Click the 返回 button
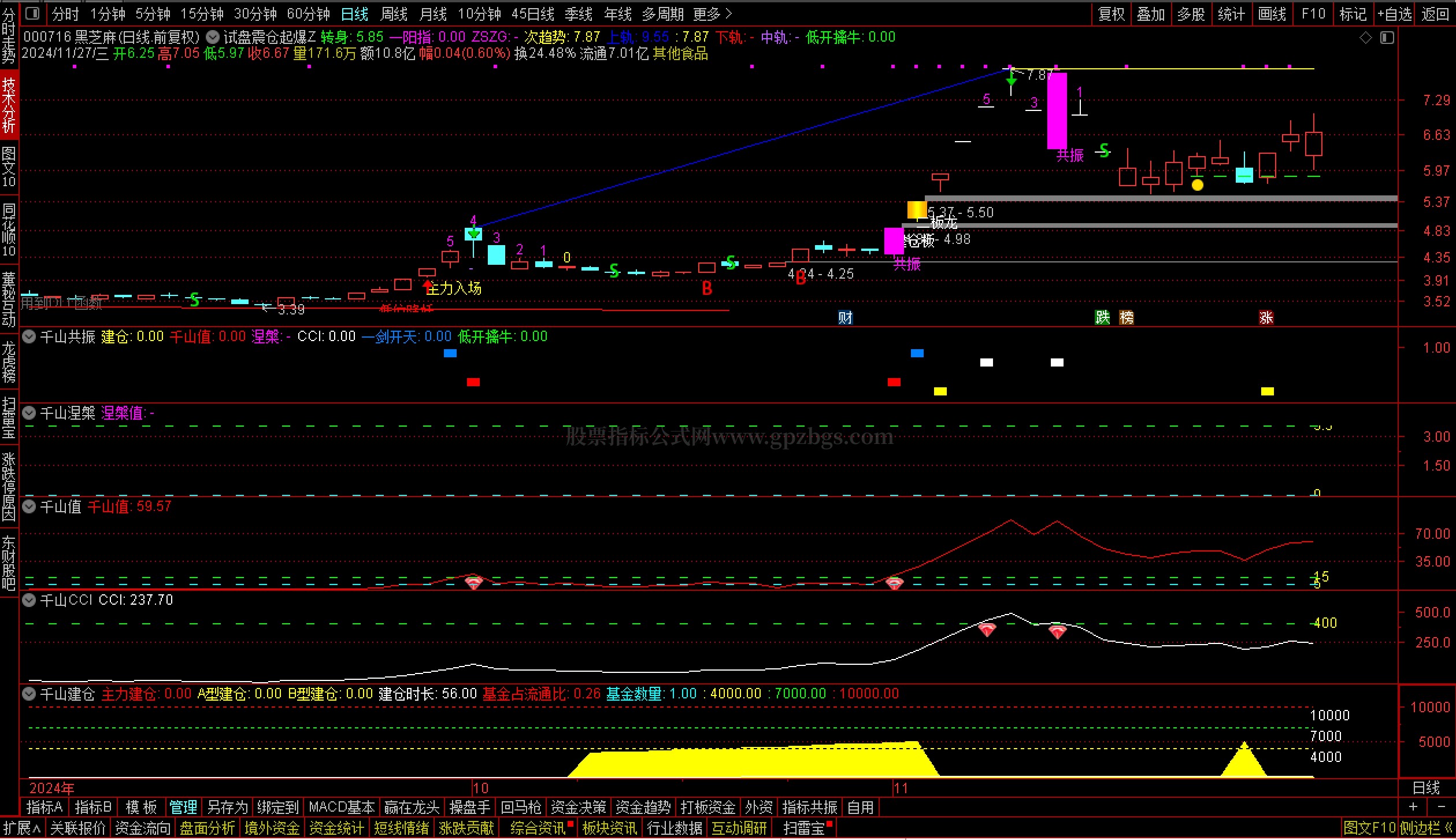The width and height of the screenshot is (1456, 840). pyautogui.click(x=1435, y=13)
